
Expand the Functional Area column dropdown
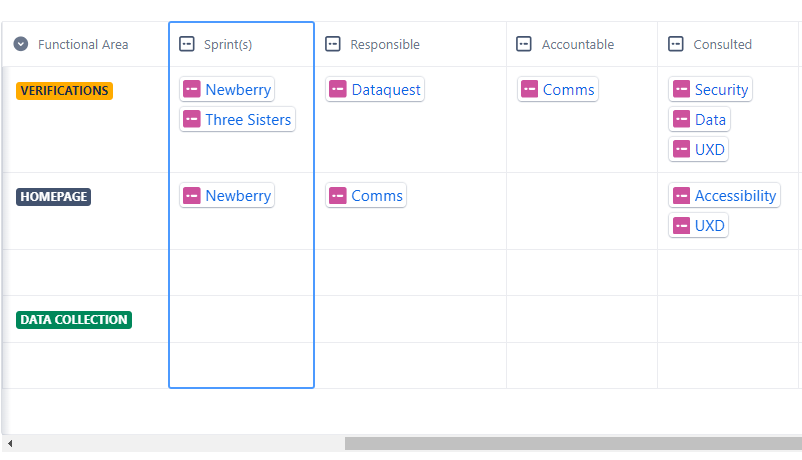coord(20,44)
